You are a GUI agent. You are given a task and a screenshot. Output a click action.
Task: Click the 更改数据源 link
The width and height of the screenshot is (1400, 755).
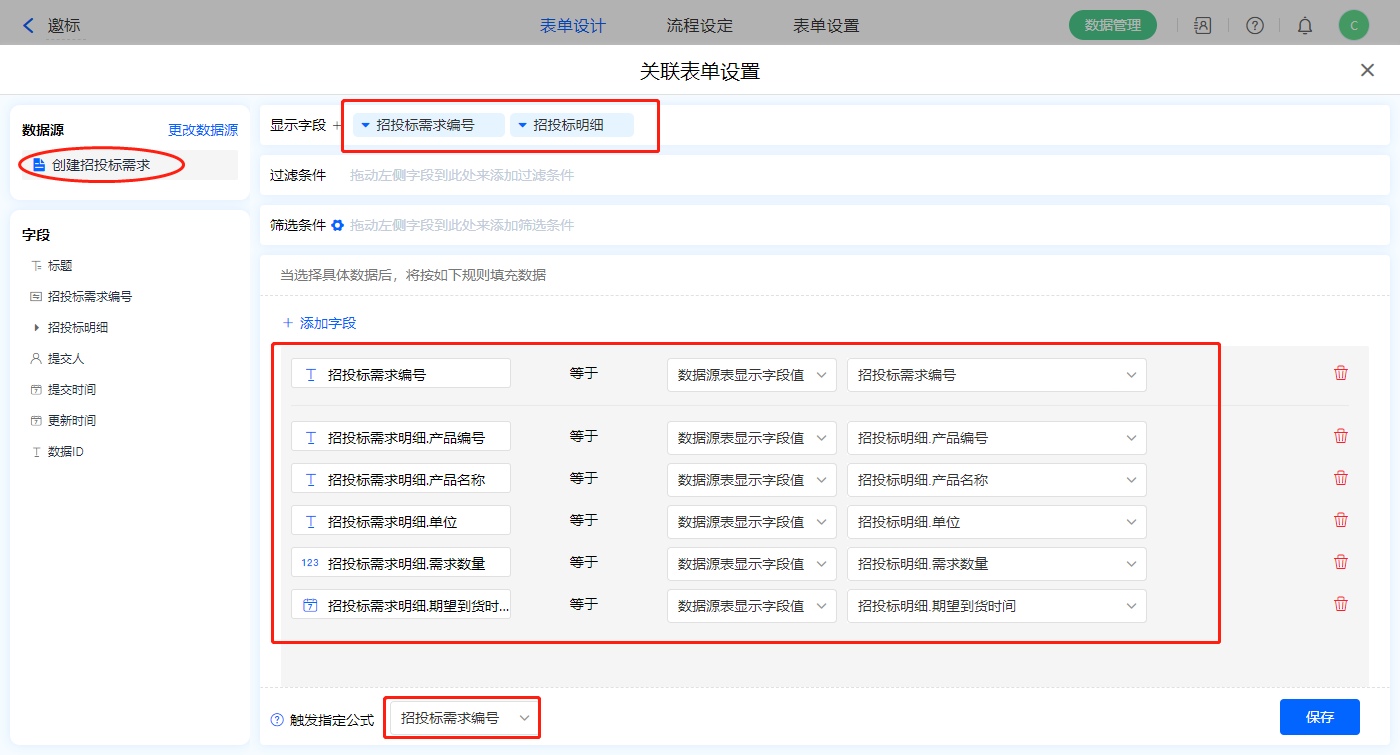pyautogui.click(x=203, y=130)
